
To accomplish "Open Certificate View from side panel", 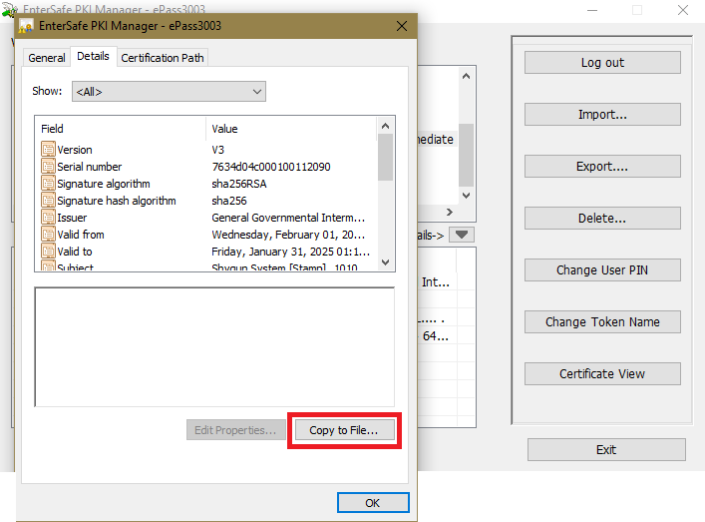I will point(602,374).
